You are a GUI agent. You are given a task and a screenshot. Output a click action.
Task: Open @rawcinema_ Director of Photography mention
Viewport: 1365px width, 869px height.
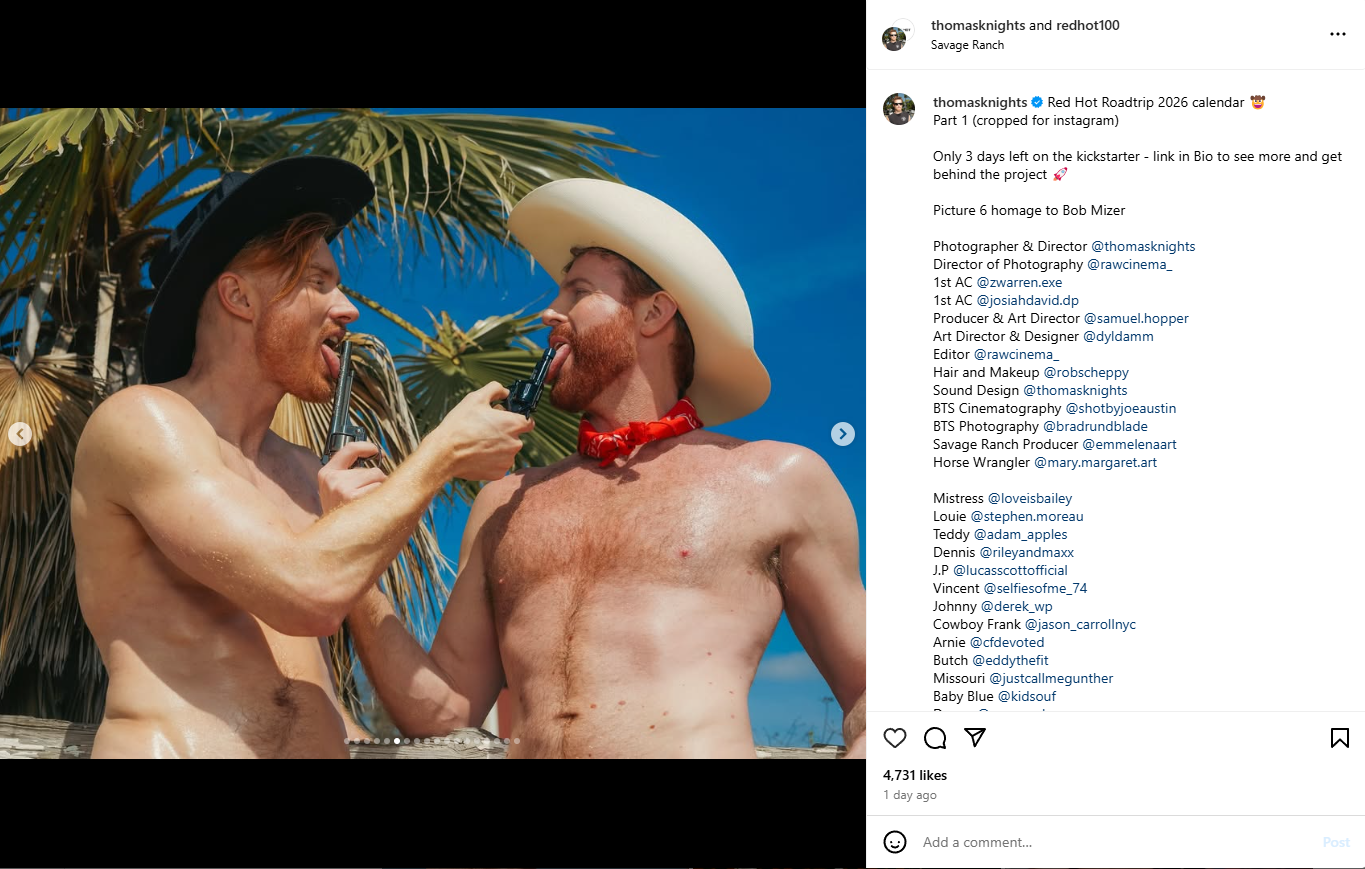pyautogui.click(x=1129, y=265)
